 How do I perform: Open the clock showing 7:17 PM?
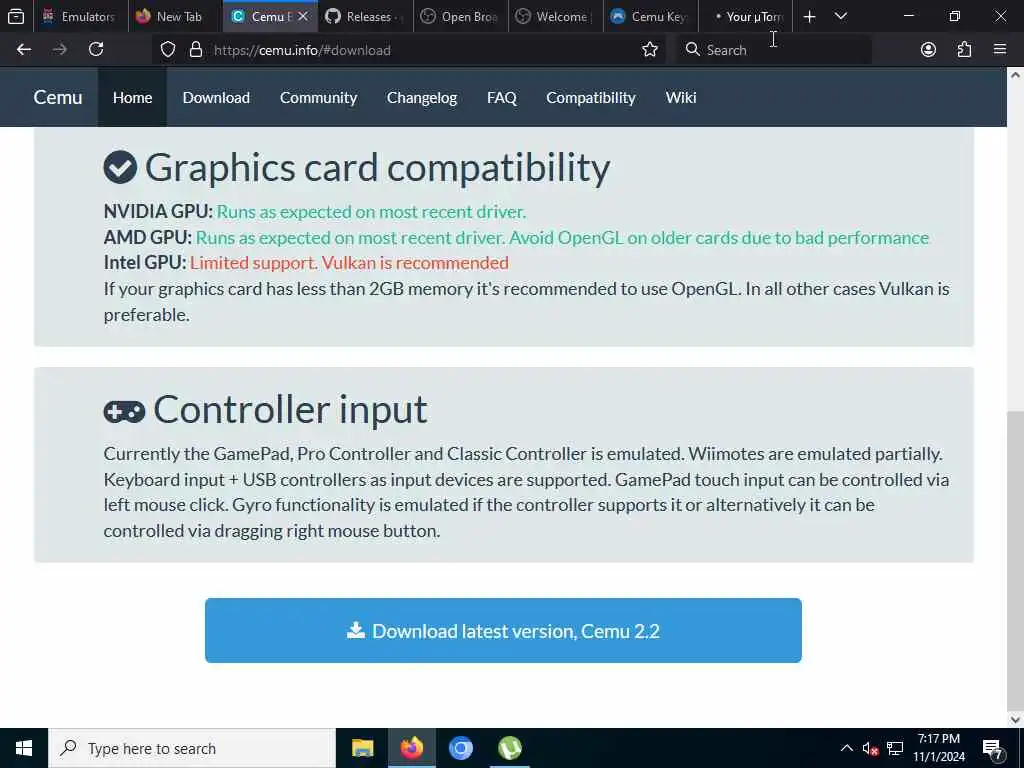coord(938,748)
